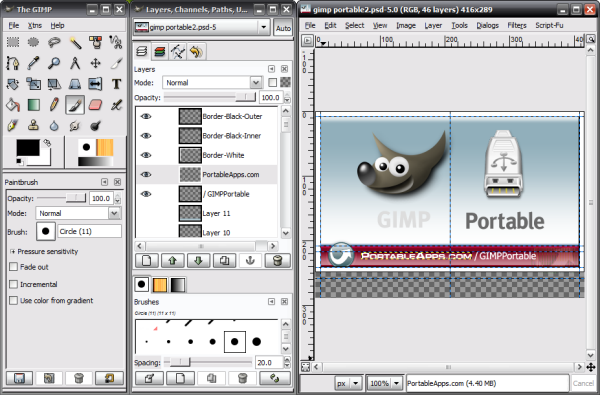Anchor the floating layer icon

pyautogui.click(x=250, y=261)
